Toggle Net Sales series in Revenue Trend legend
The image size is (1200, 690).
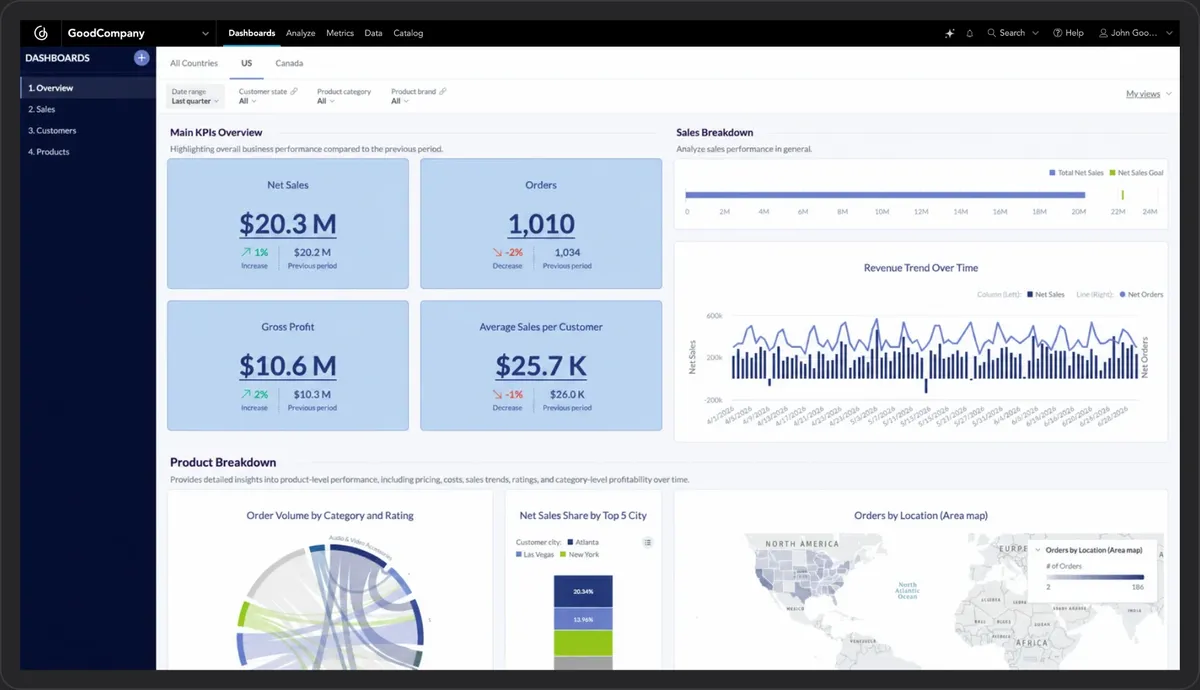click(x=1045, y=295)
